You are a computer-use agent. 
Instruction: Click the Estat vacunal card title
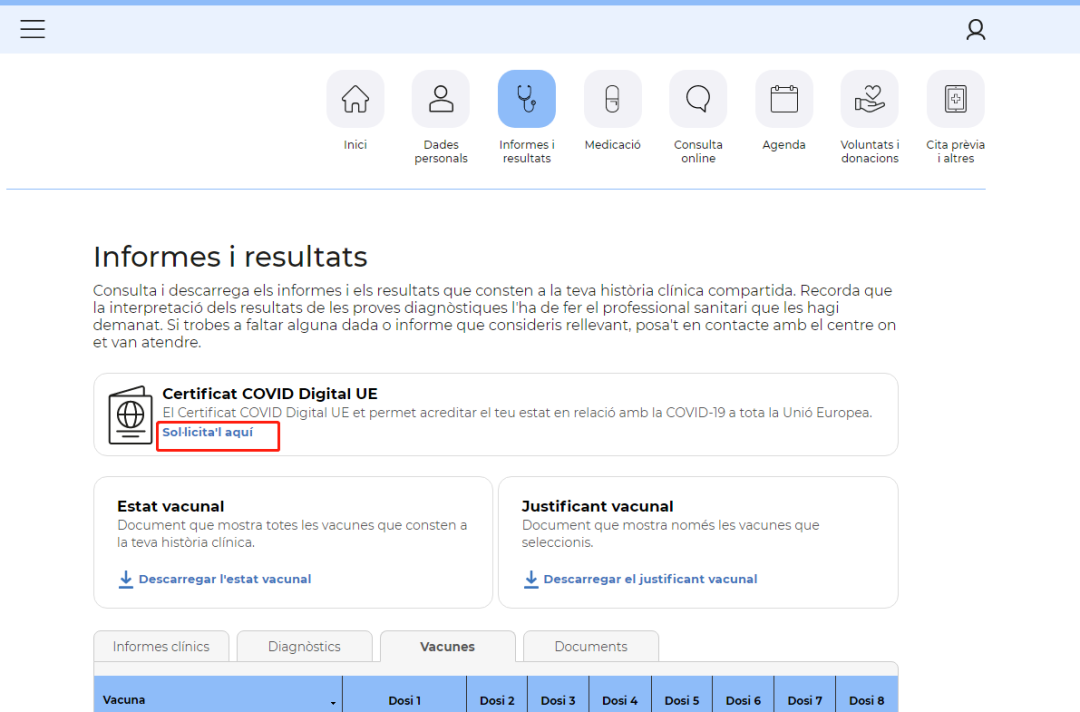170,506
